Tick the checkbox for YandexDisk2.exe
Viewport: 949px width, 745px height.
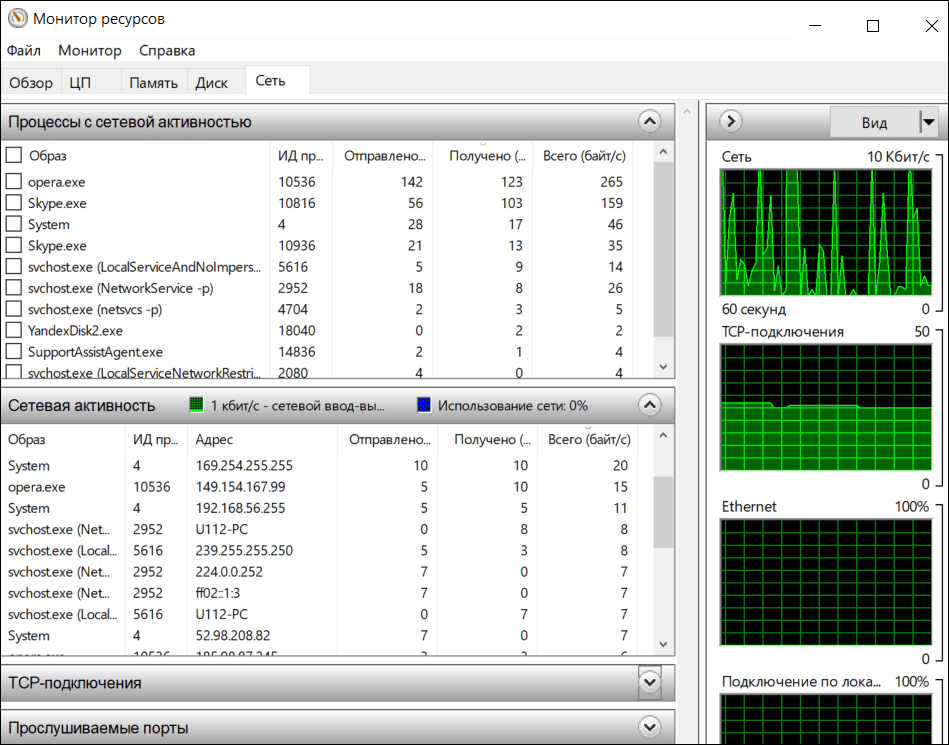click(x=14, y=330)
